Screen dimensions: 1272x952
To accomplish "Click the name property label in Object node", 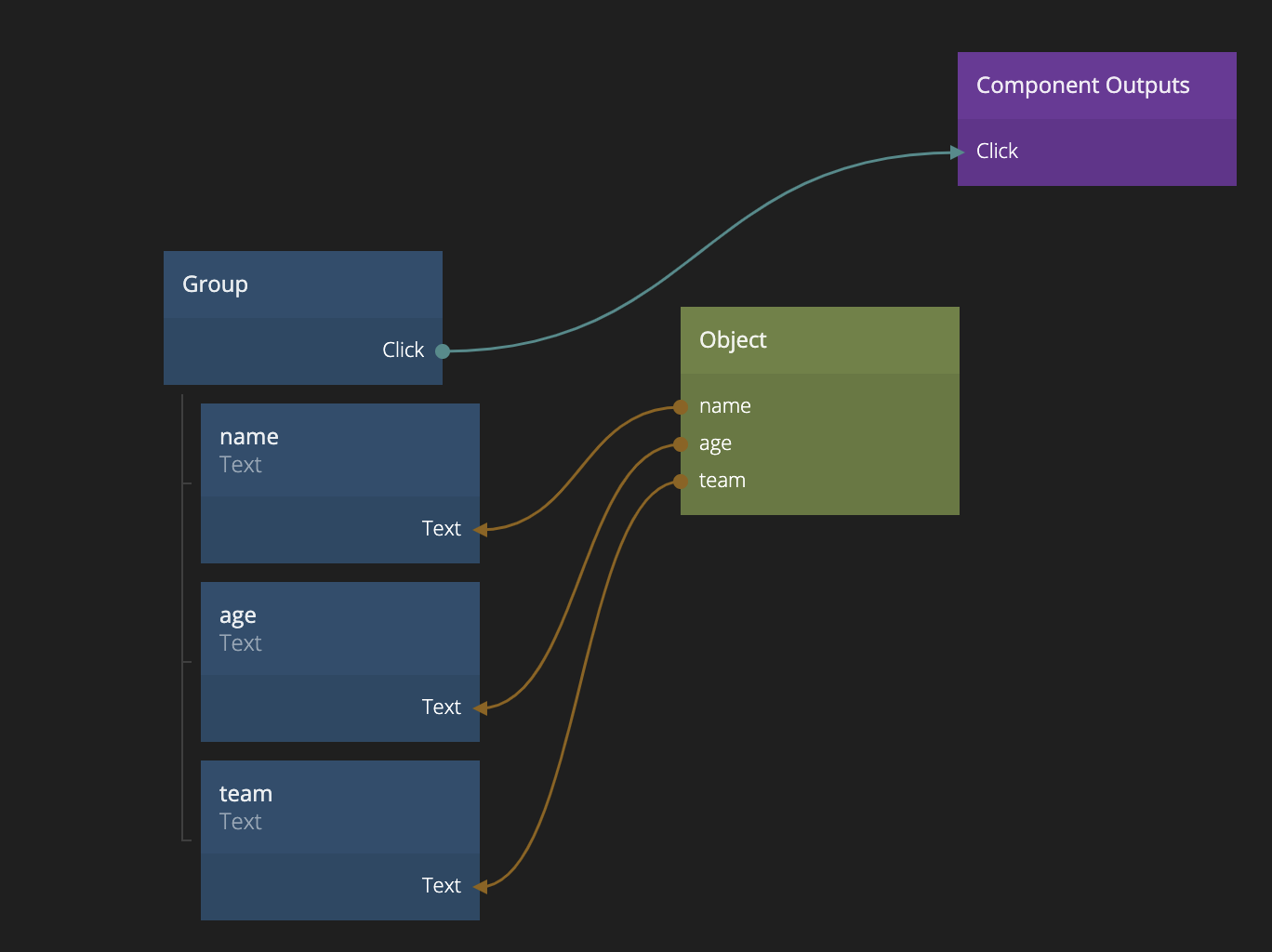I will click(725, 406).
